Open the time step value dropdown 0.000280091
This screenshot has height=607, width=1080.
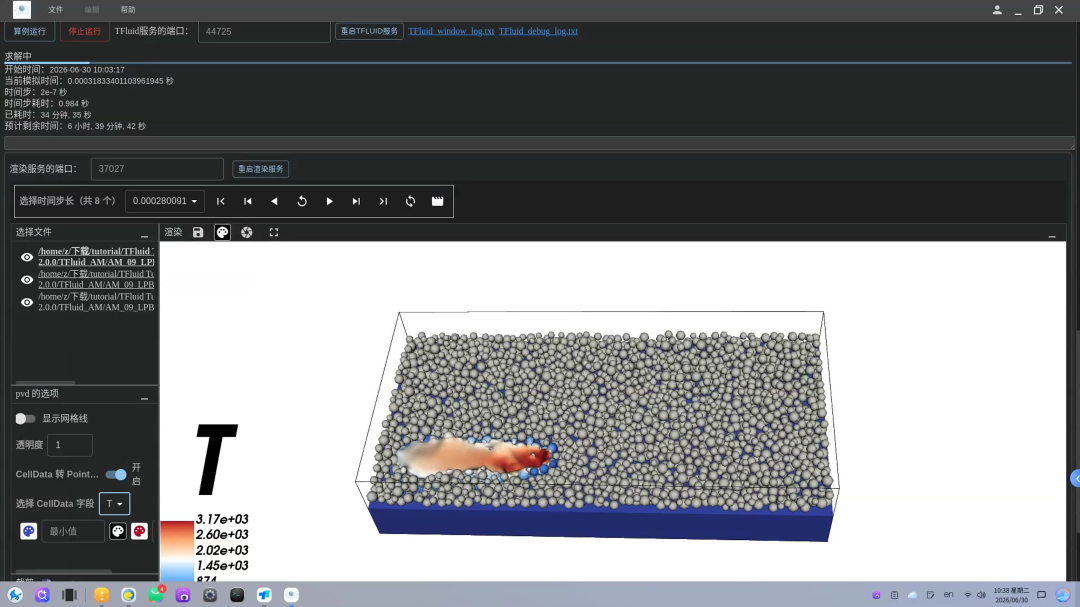coord(165,201)
